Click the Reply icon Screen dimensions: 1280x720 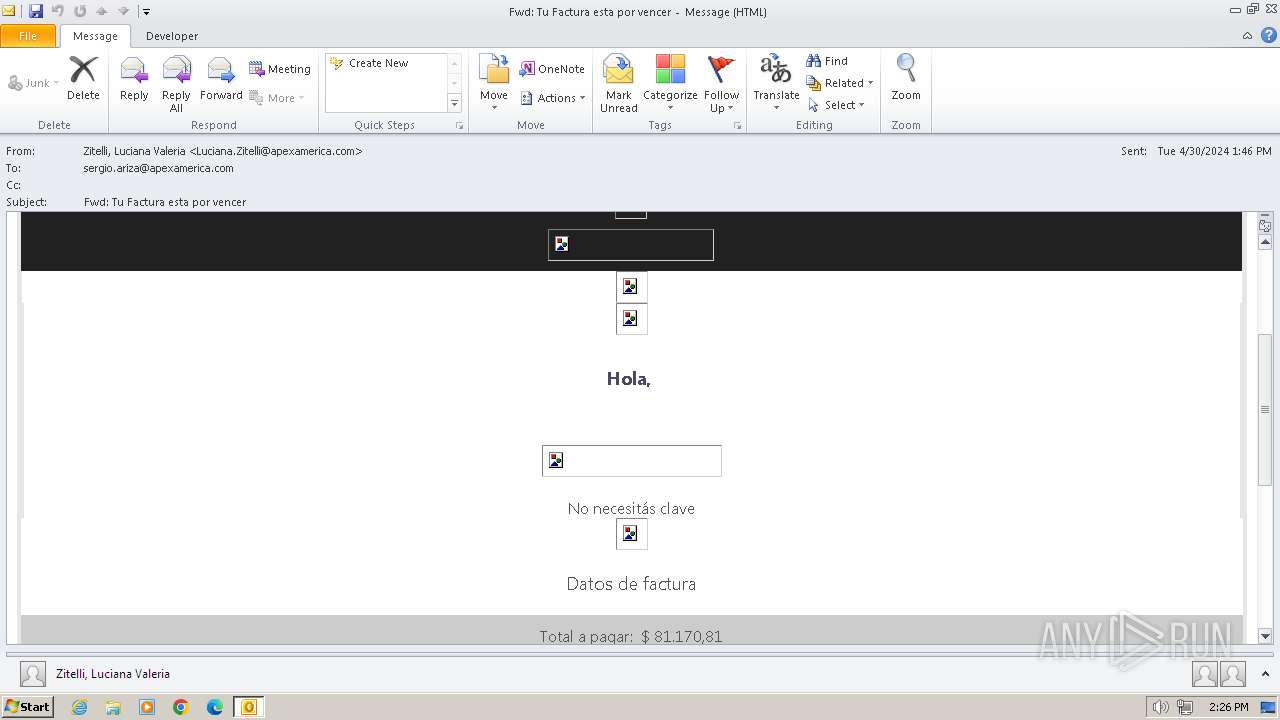coord(134,78)
